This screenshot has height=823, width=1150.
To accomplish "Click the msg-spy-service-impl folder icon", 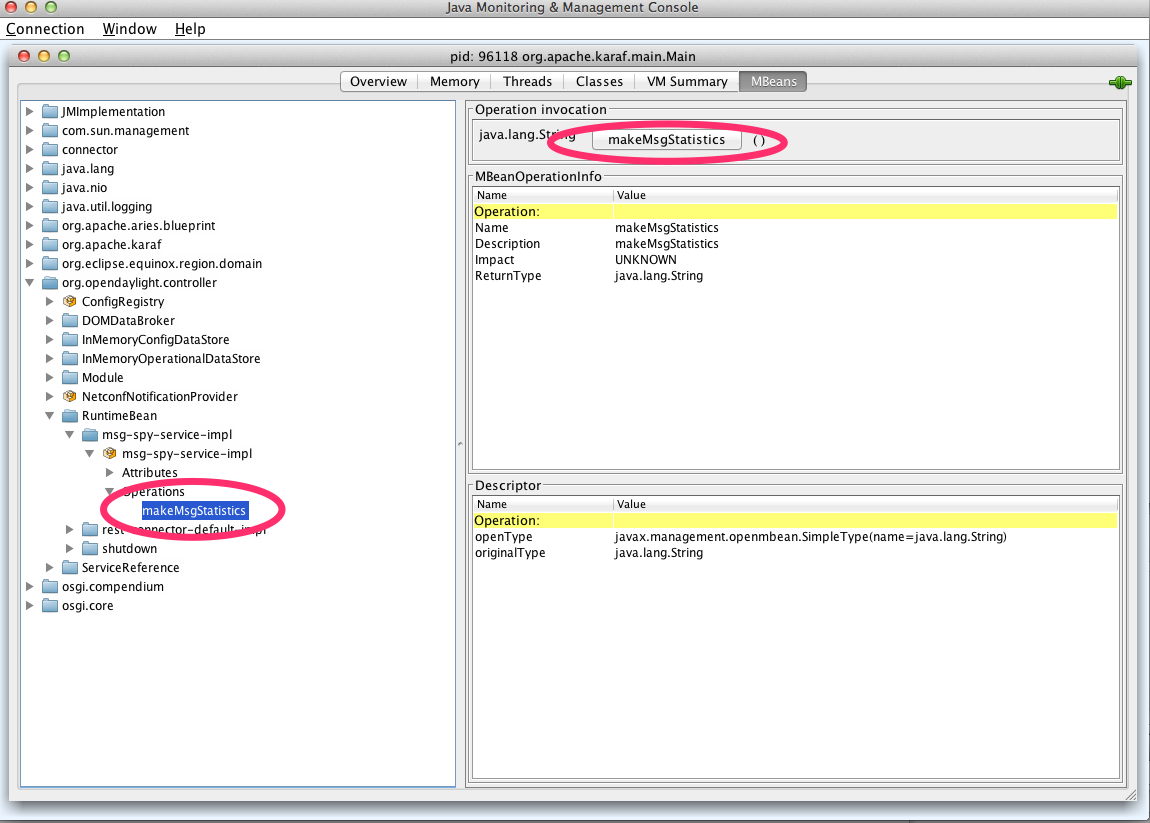I will pyautogui.click(x=89, y=435).
